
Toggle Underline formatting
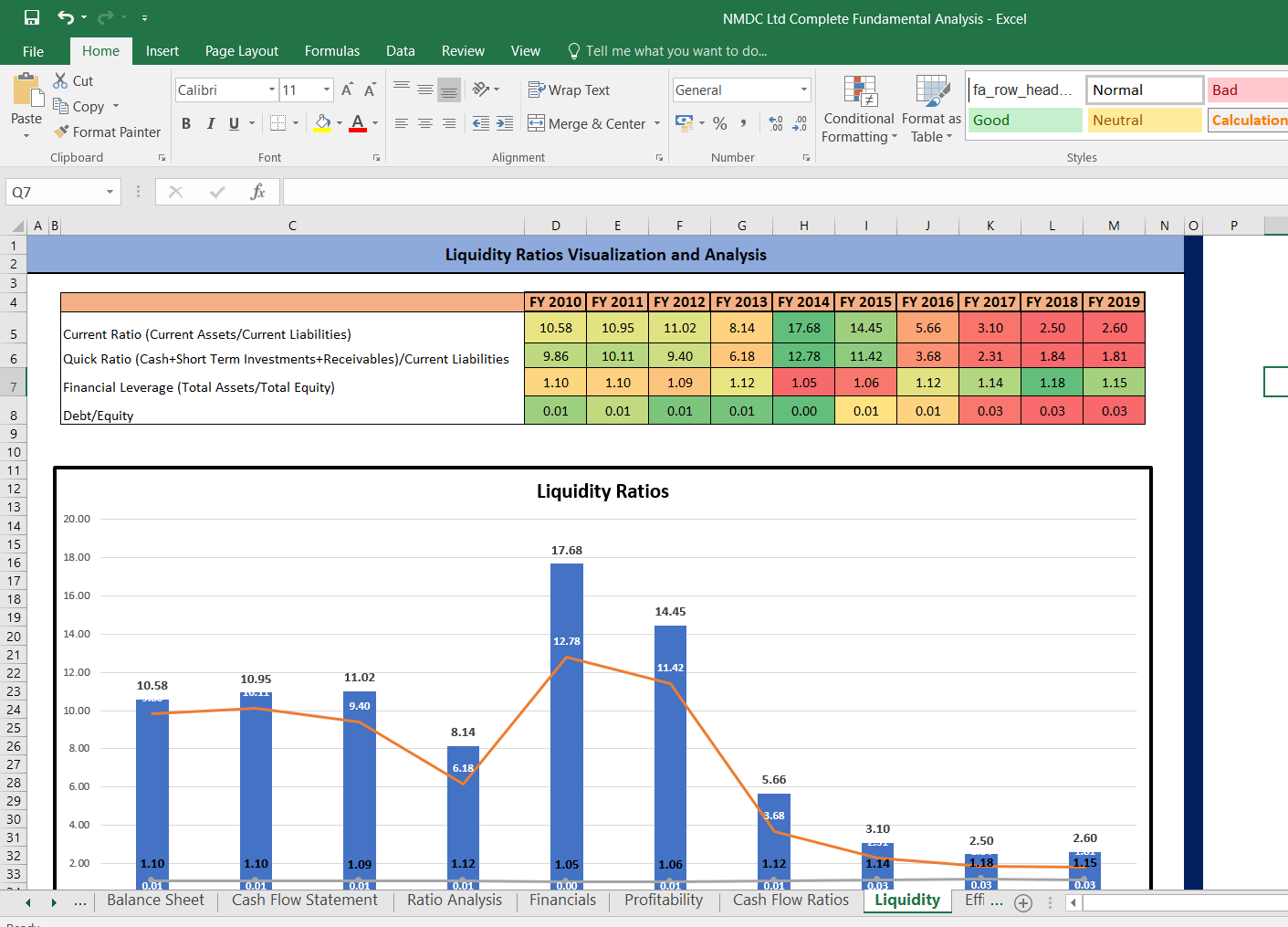pyautogui.click(x=235, y=123)
